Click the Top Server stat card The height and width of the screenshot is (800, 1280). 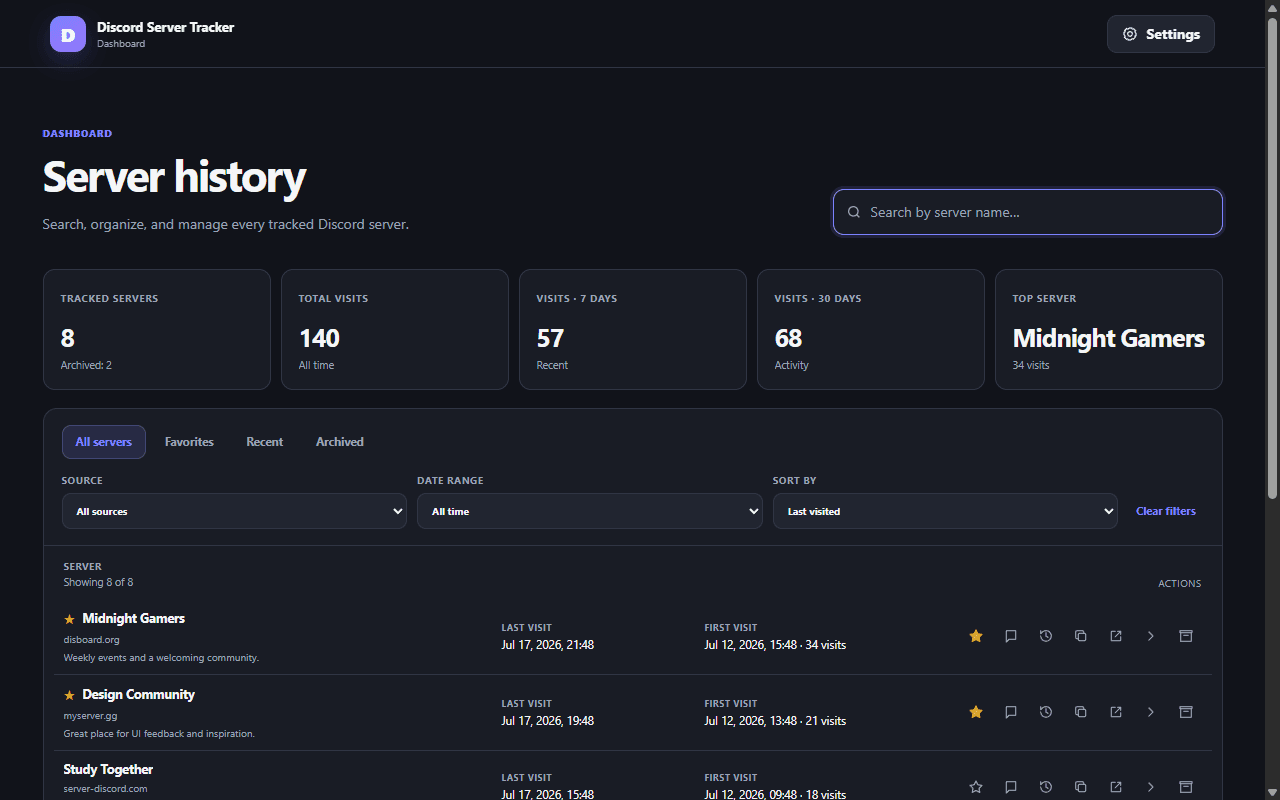pos(1109,329)
